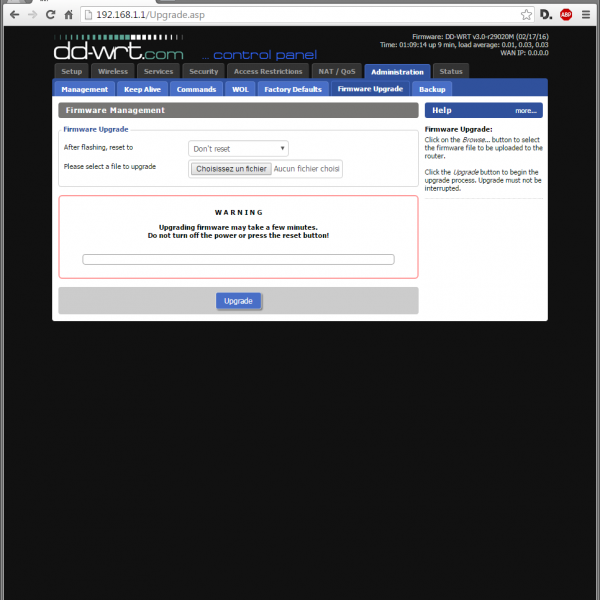The image size is (600, 600).
Task: Click the address bar URL field
Action: tap(300, 15)
